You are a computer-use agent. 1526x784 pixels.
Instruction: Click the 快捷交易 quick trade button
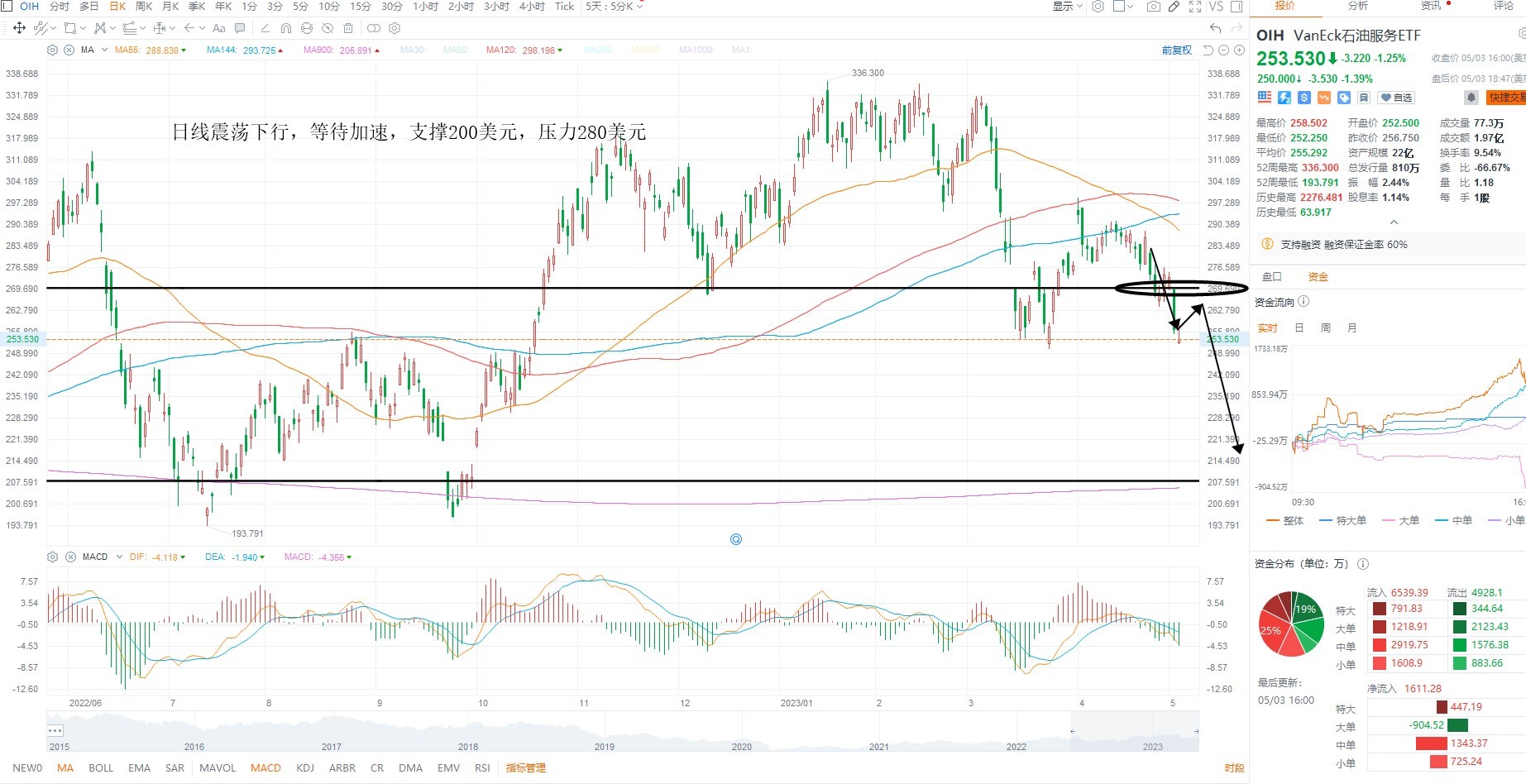pyautogui.click(x=1506, y=98)
